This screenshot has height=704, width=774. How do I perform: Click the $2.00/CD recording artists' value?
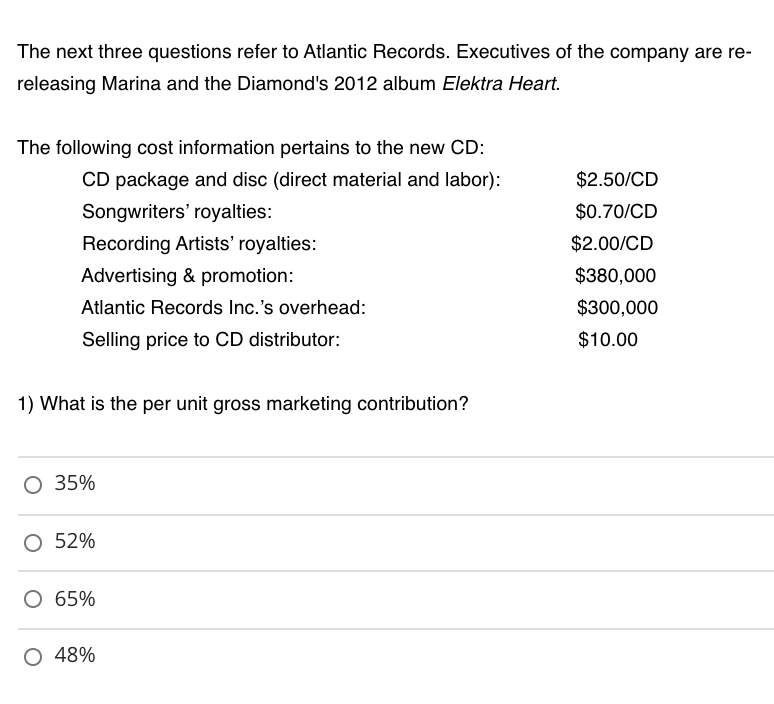tap(612, 243)
